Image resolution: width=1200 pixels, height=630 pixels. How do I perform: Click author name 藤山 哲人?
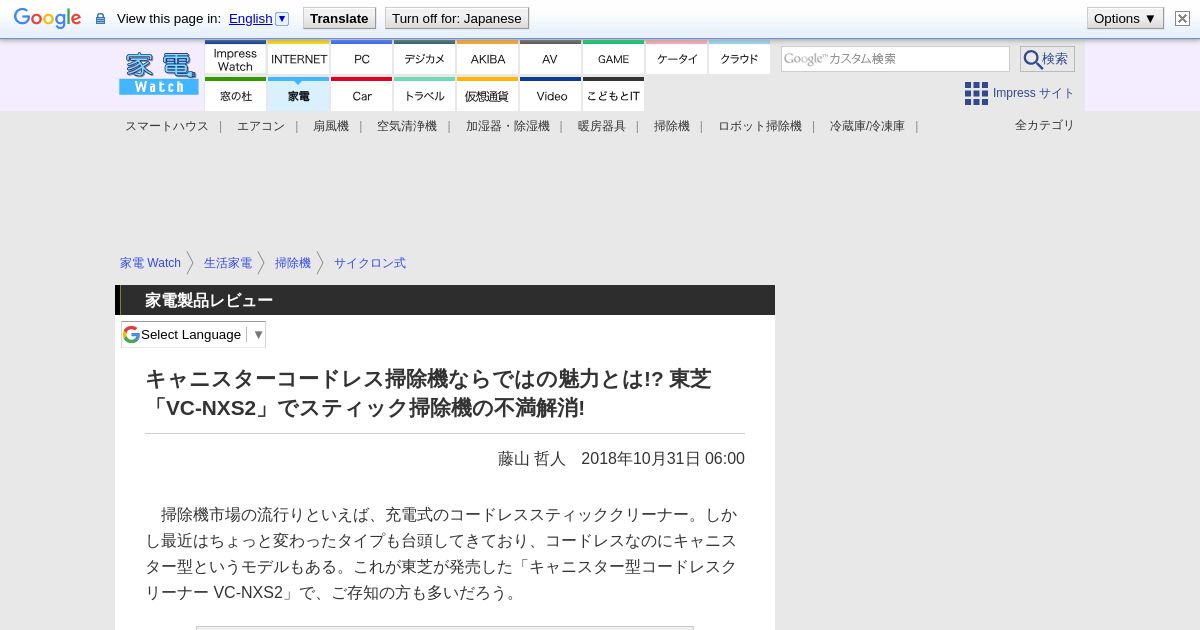pyautogui.click(x=532, y=458)
